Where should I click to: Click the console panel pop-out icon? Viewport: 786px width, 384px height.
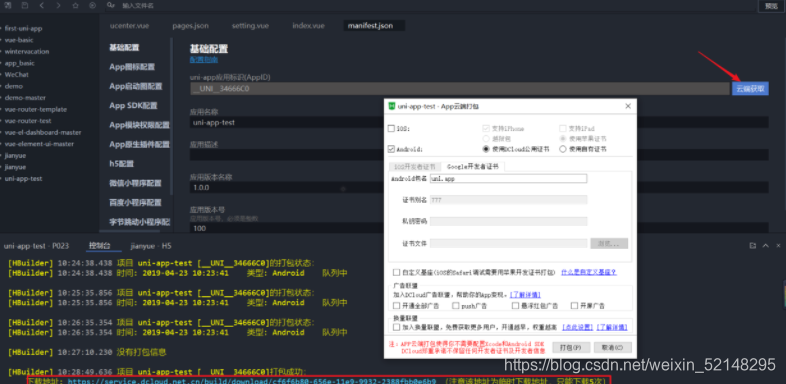(x=752, y=246)
